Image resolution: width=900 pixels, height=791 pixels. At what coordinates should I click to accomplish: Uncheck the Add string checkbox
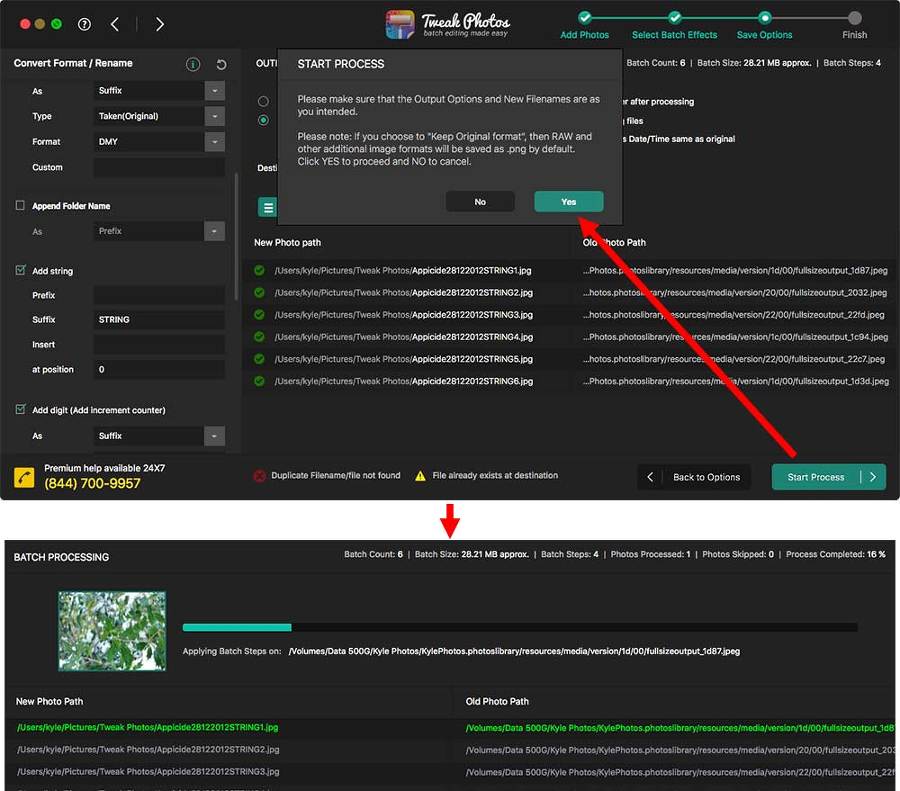click(x=21, y=270)
